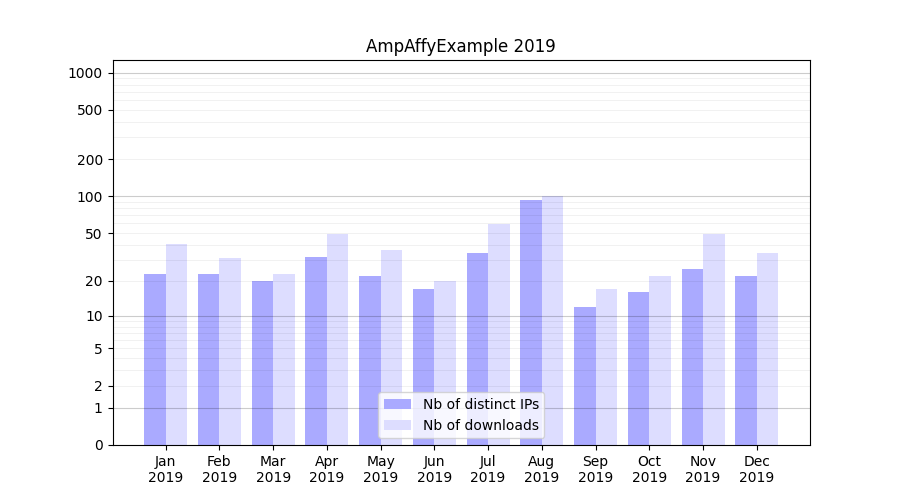The height and width of the screenshot is (500, 900).
Task: Click the Jan 2019 downloads bar
Action: point(176,344)
